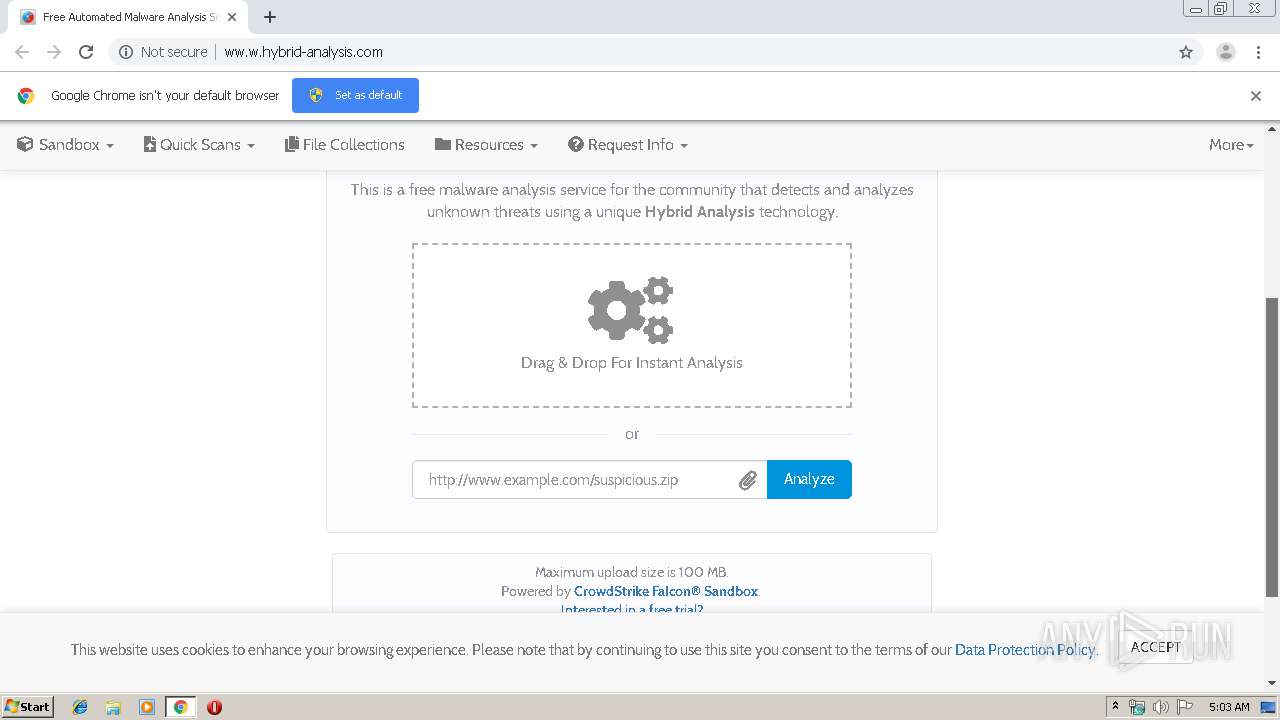
Task: Launch Internet Explorer from taskbar
Action: click(80, 707)
